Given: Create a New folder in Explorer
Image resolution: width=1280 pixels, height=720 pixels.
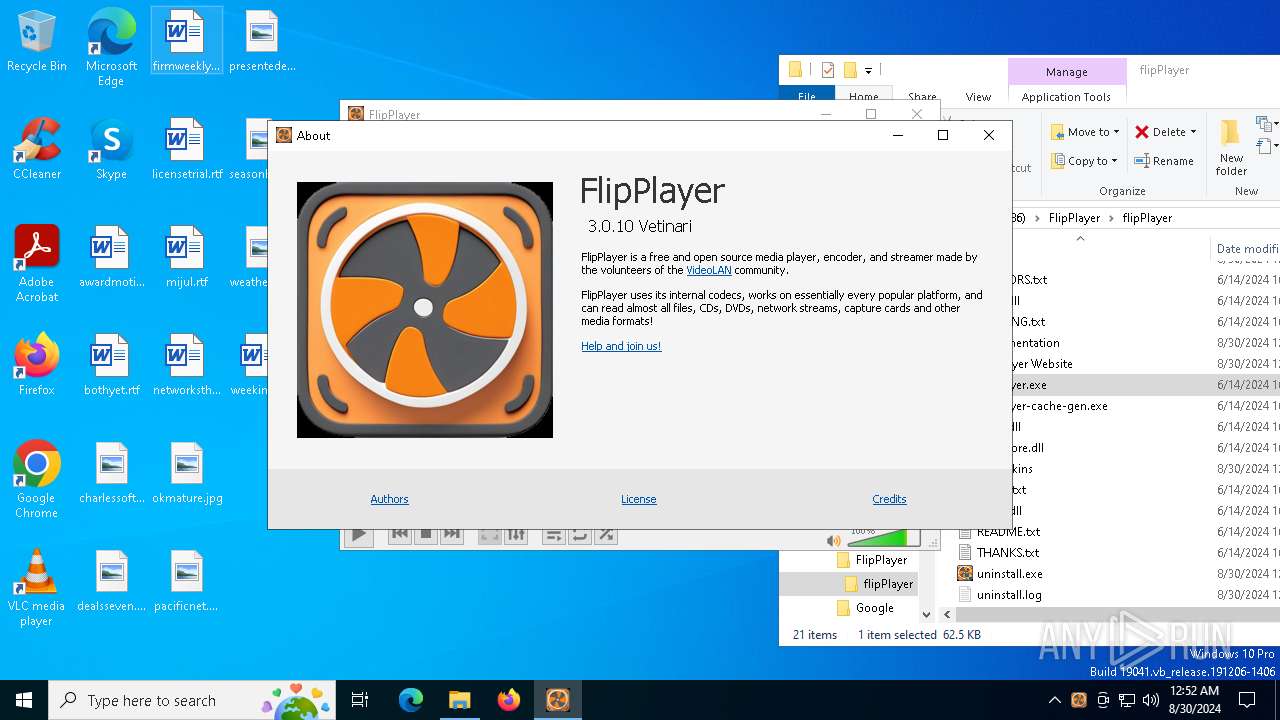Looking at the screenshot, I should tap(1231, 146).
